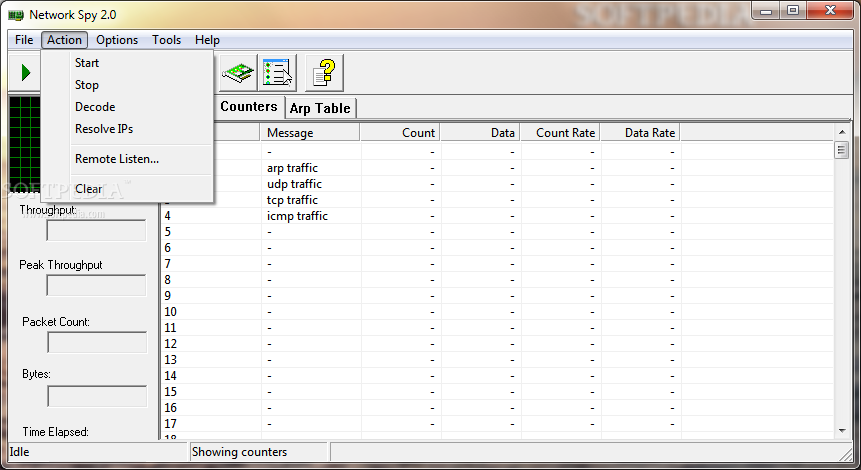This screenshot has width=861, height=470.
Task: Click the Packet Count label
Action: pyautogui.click(x=56, y=322)
